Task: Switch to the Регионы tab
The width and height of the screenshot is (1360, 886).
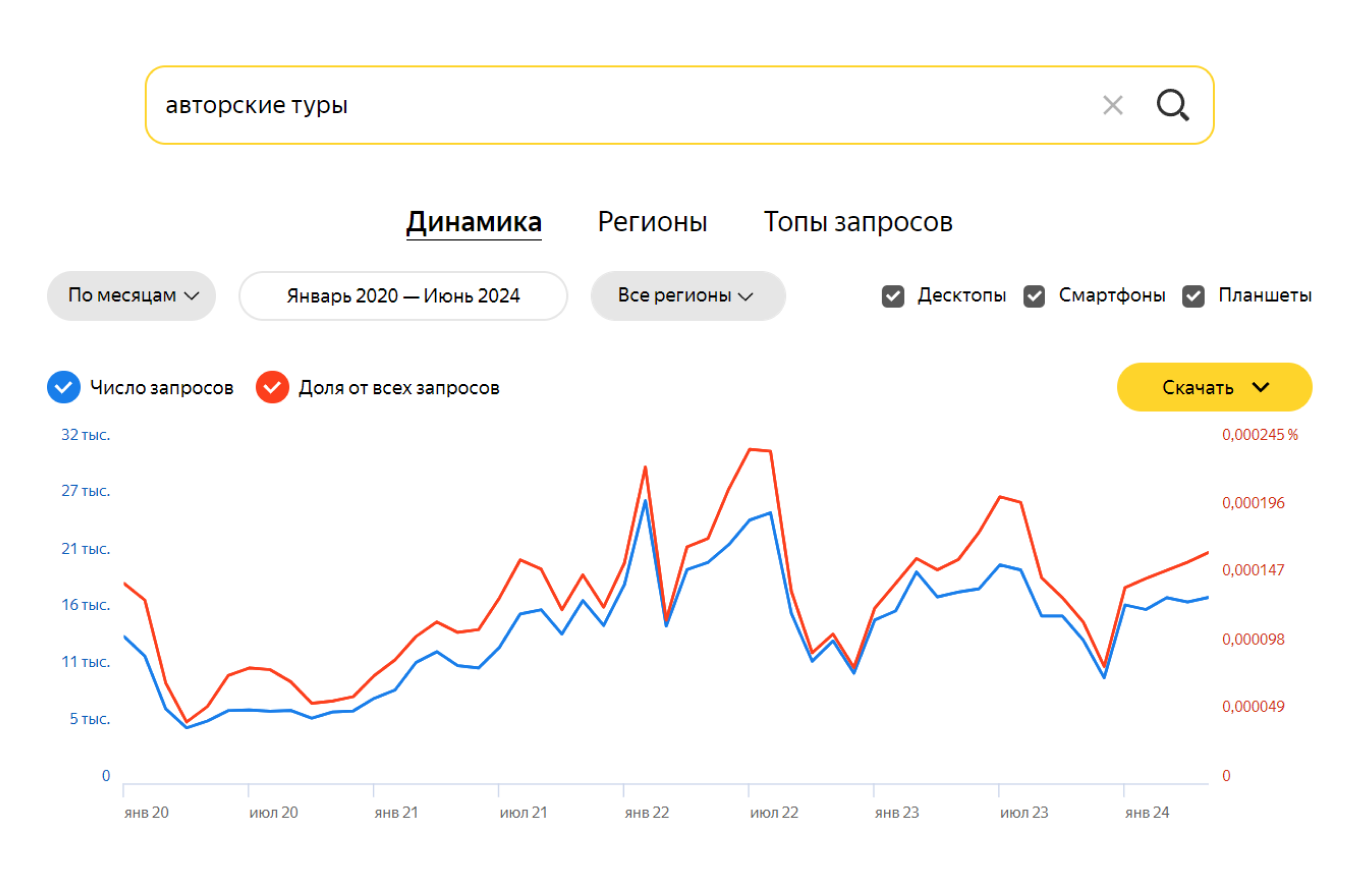Action: point(652,222)
